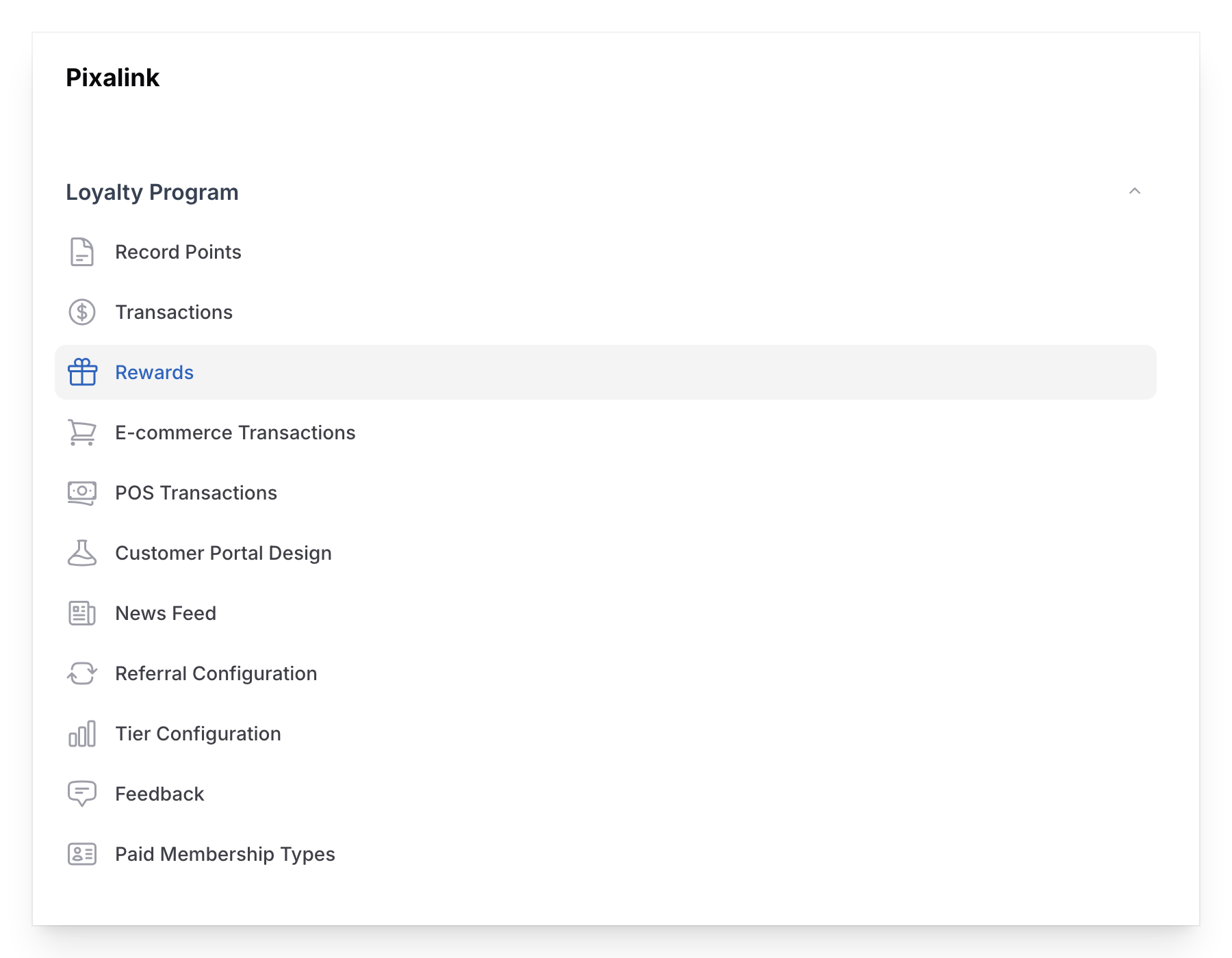Image resolution: width=1232 pixels, height=958 pixels.
Task: Click the Tier Configuration bar chart icon
Action: [81, 734]
